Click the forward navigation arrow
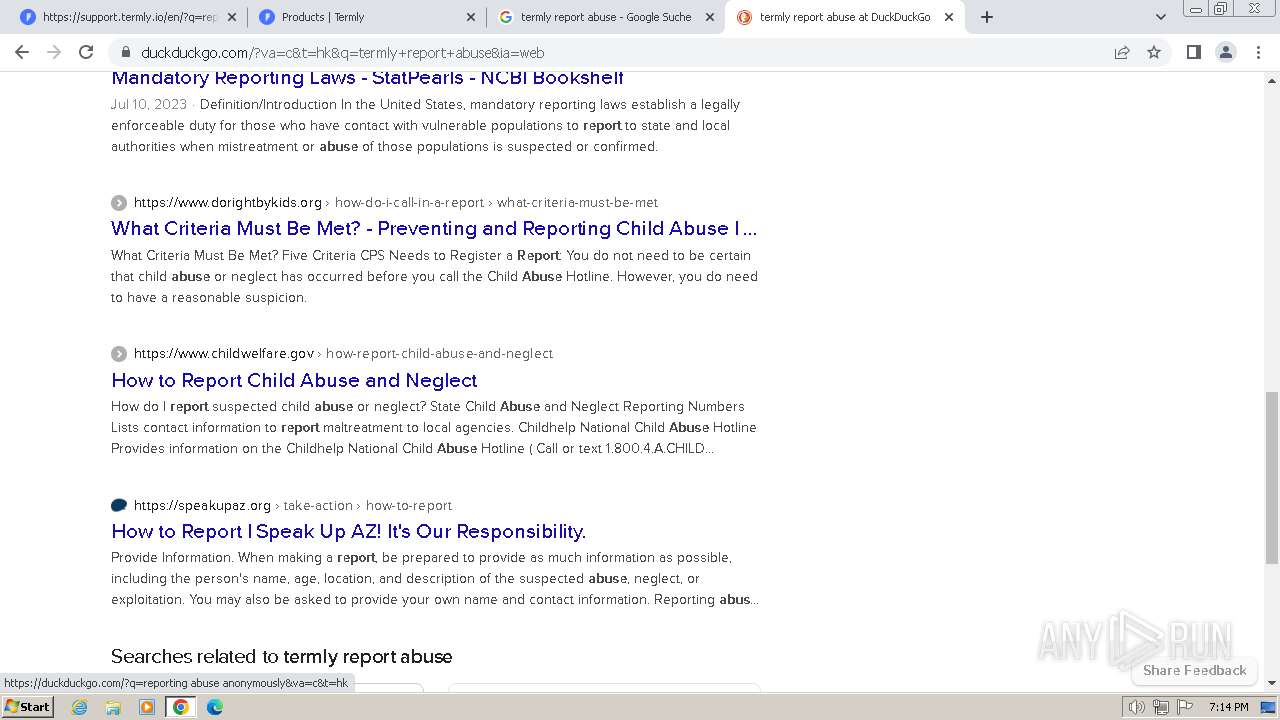 tap(54, 52)
